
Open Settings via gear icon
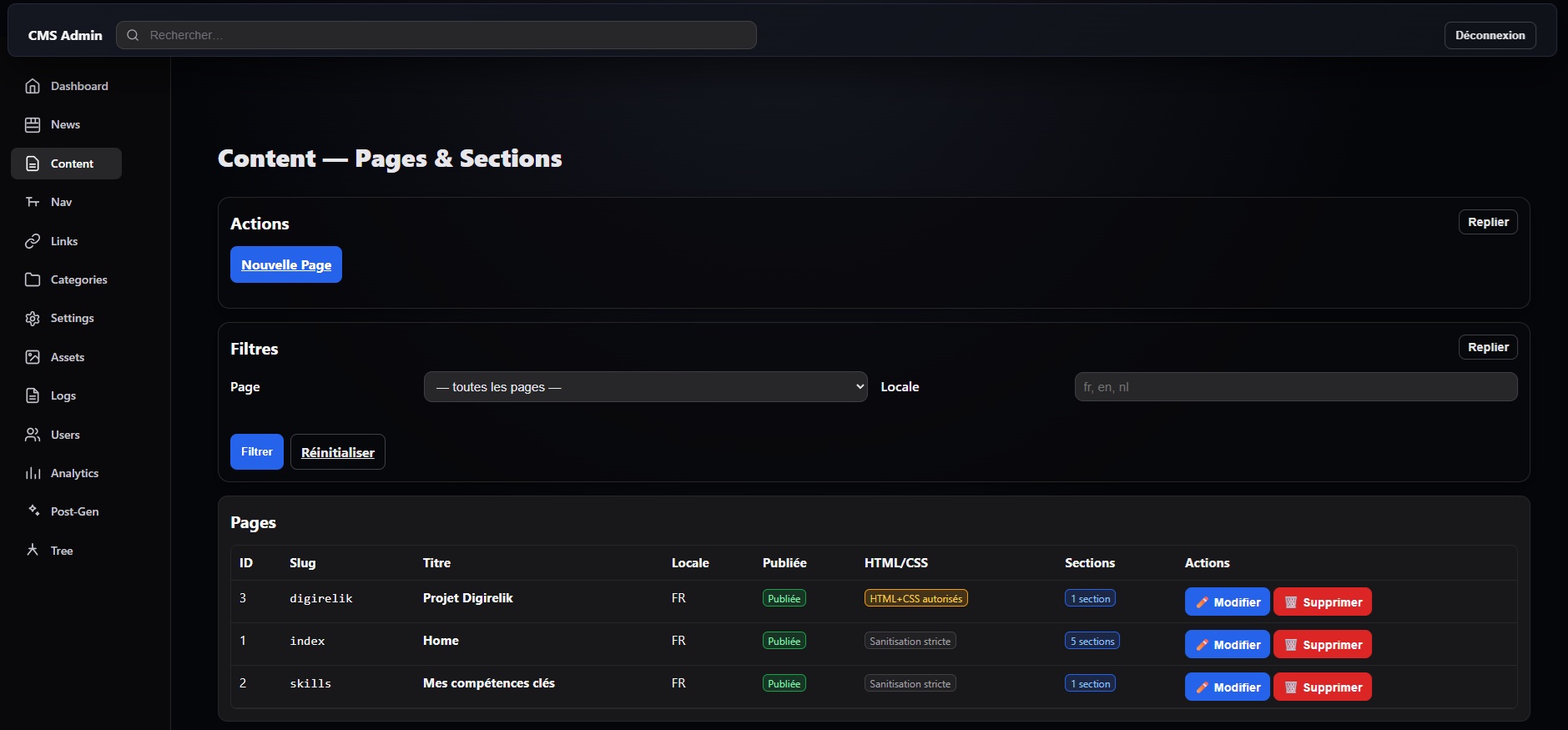click(x=33, y=318)
